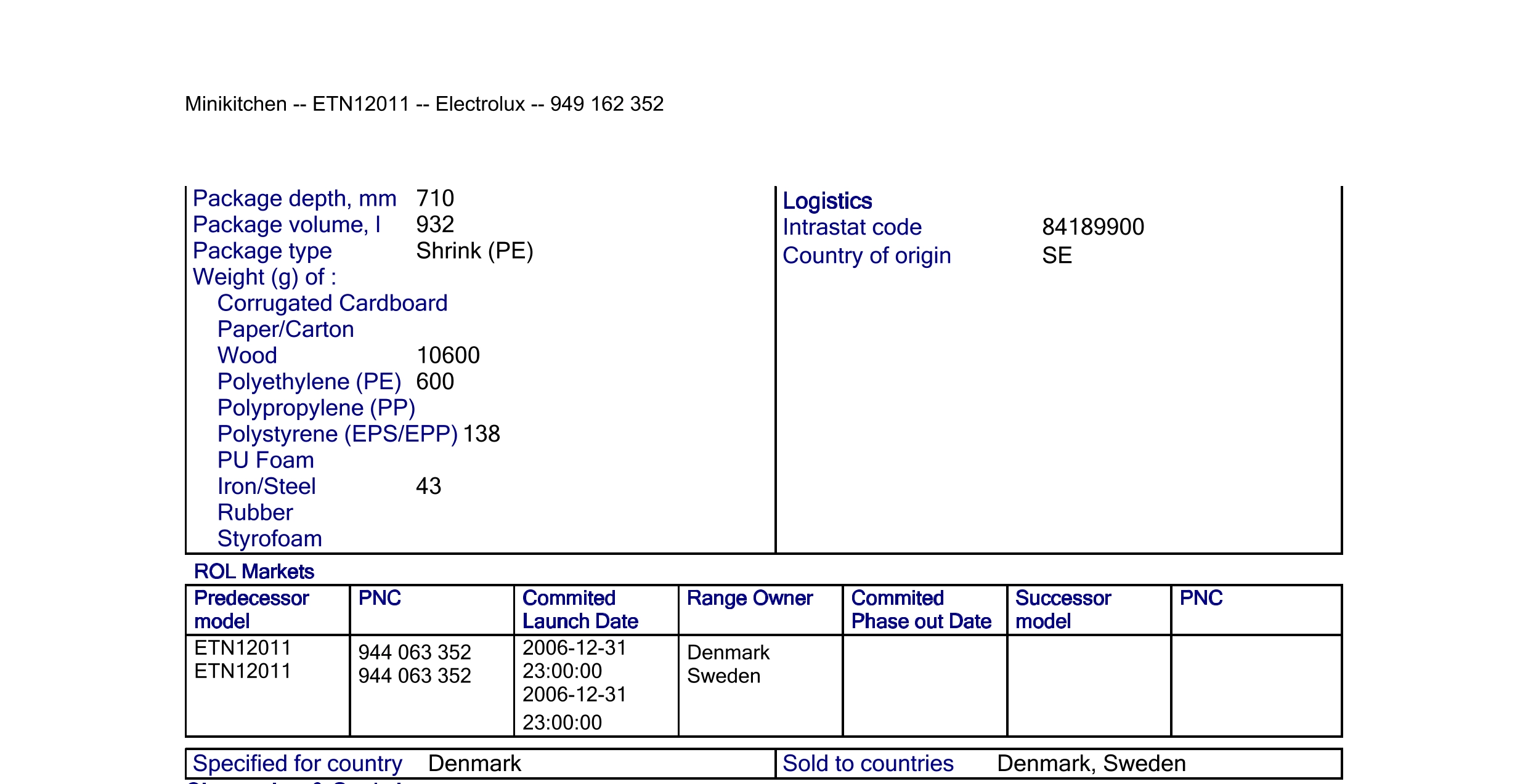Click the Intrastat code value 84189900
Viewport: 1528px width, 784px height.
tap(1093, 227)
